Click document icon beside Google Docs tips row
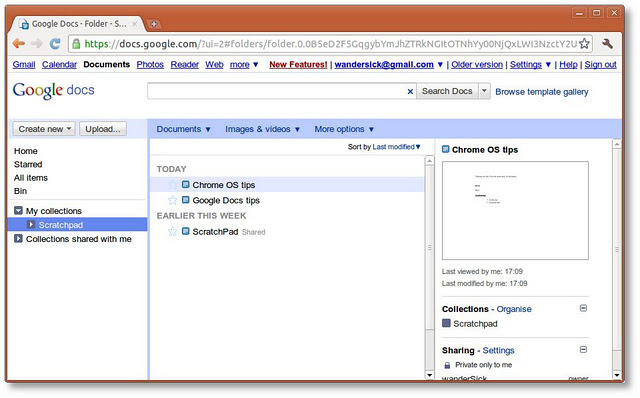The height and width of the screenshot is (398, 640). pyautogui.click(x=185, y=200)
